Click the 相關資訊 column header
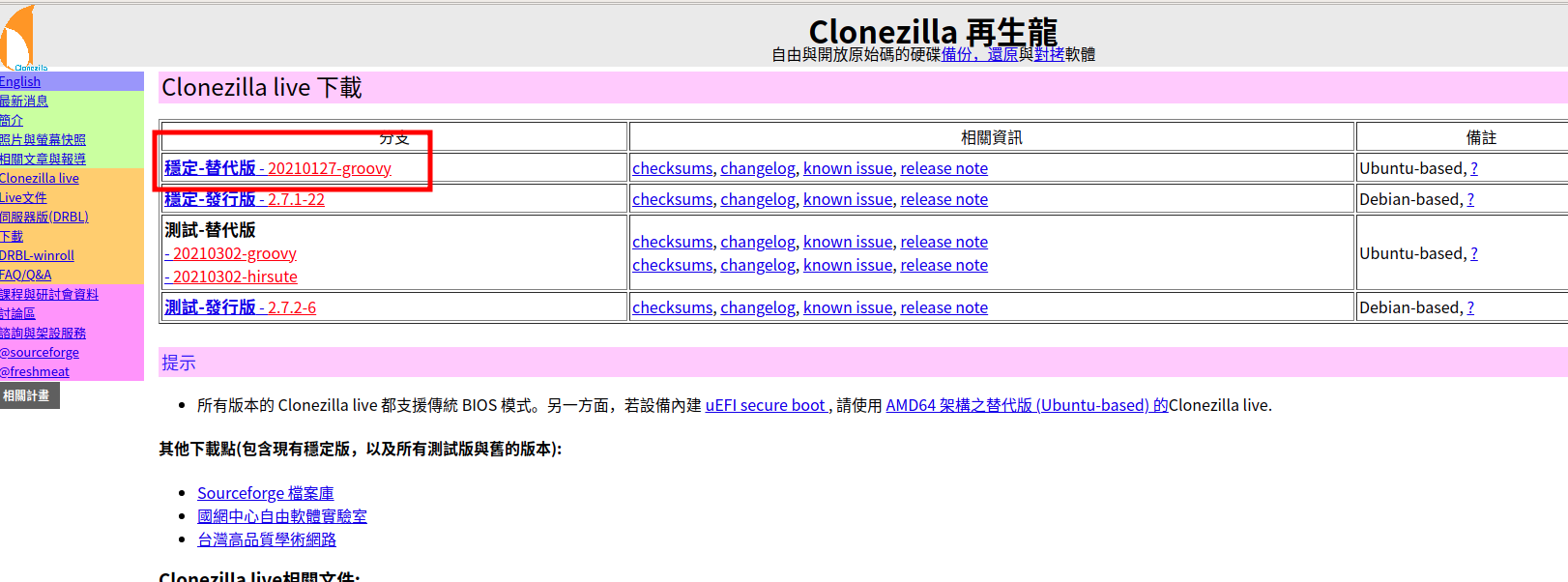 coord(992,137)
